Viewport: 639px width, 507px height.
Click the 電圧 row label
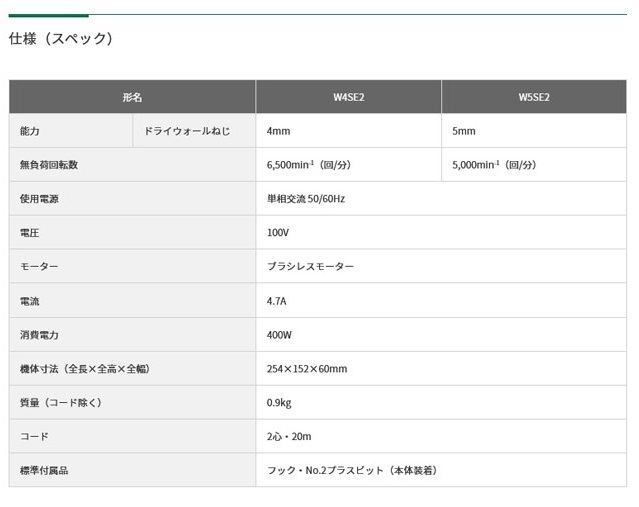132,232
